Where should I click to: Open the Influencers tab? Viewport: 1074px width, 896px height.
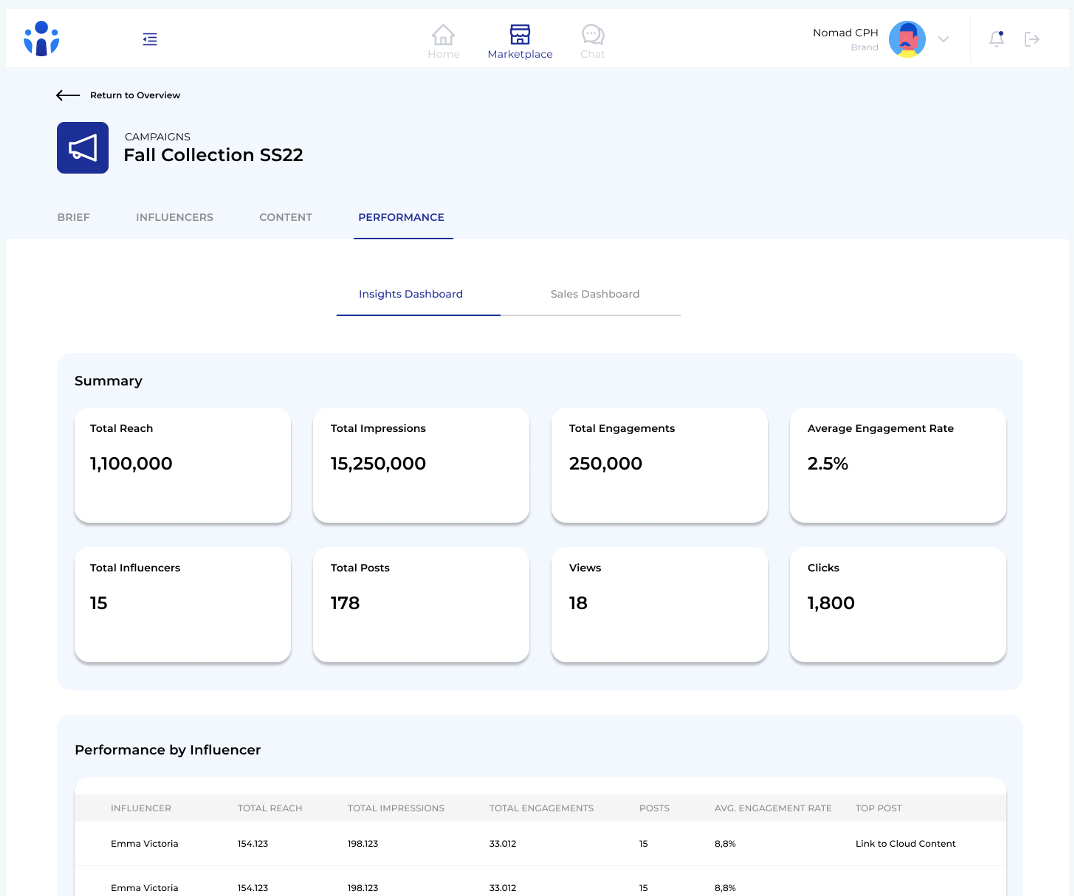point(174,217)
